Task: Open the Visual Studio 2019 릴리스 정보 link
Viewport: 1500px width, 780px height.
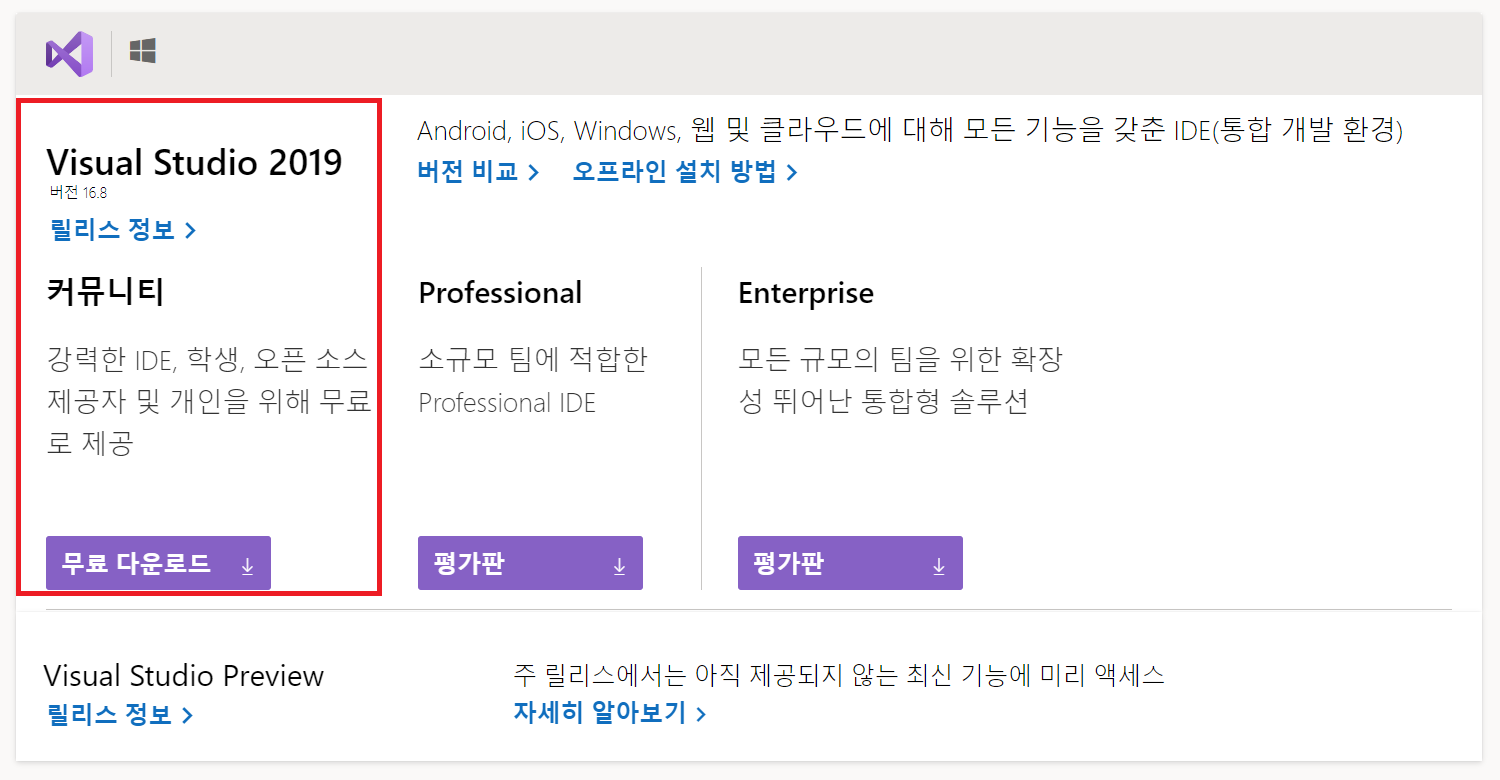Action: click(x=123, y=230)
